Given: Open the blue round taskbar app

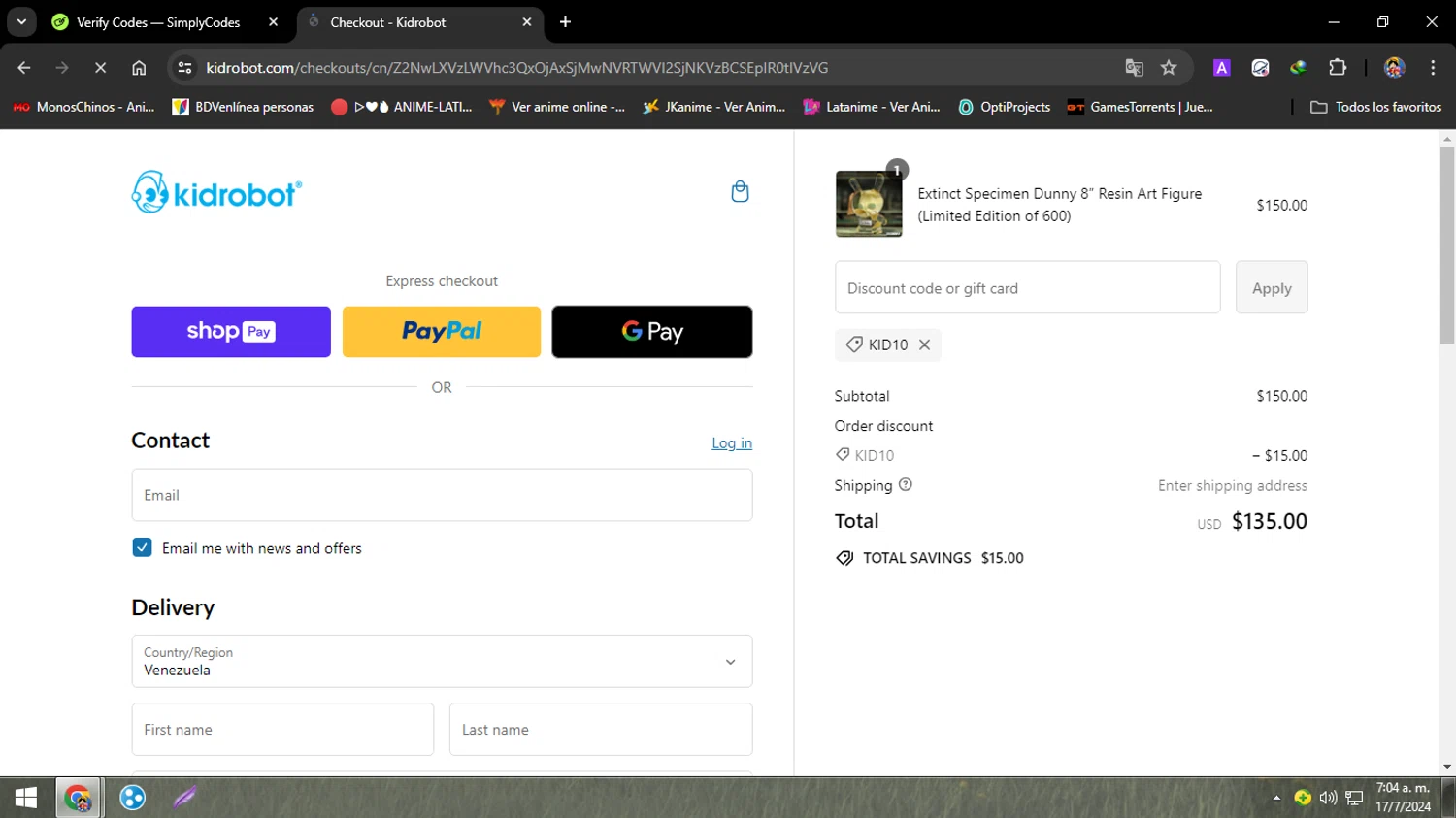Looking at the screenshot, I should 132,798.
